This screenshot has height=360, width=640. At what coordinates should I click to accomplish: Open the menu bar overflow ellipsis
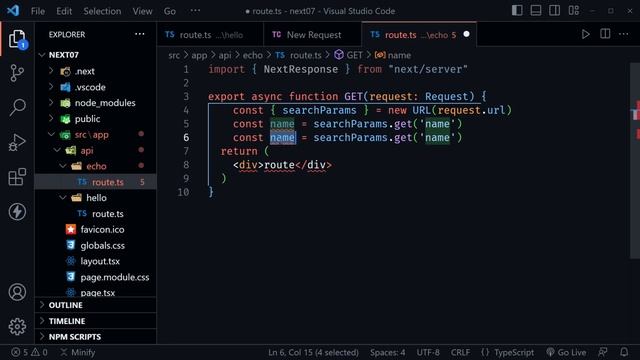coord(195,11)
